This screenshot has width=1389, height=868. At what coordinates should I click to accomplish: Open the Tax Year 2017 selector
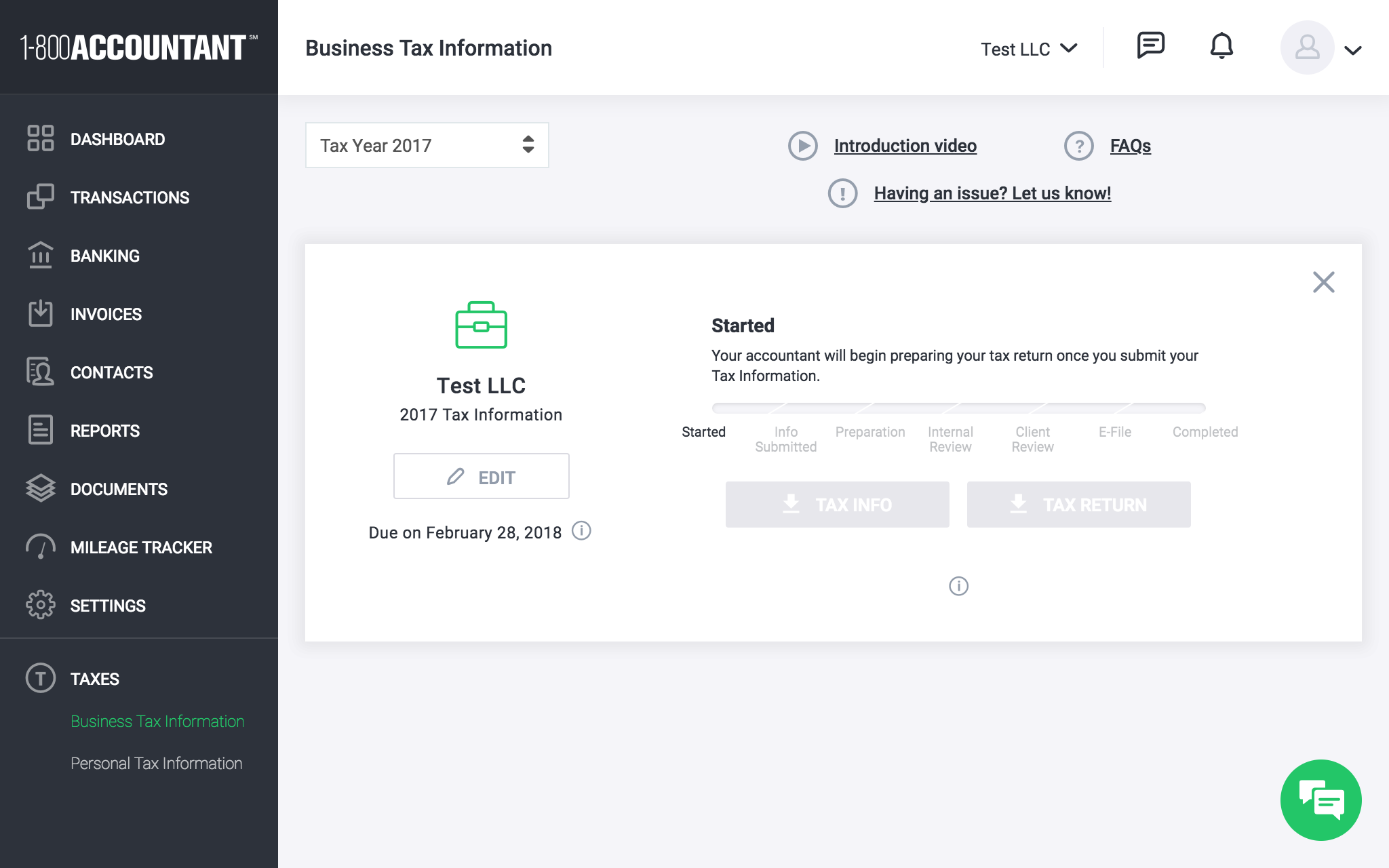[x=427, y=145]
